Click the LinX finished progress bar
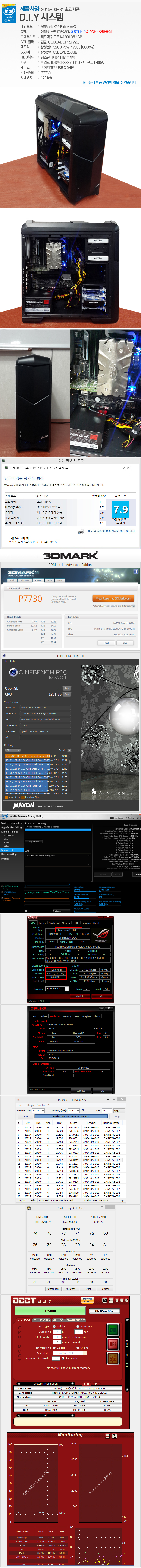141x1568 pixels. click(x=71, y=1116)
